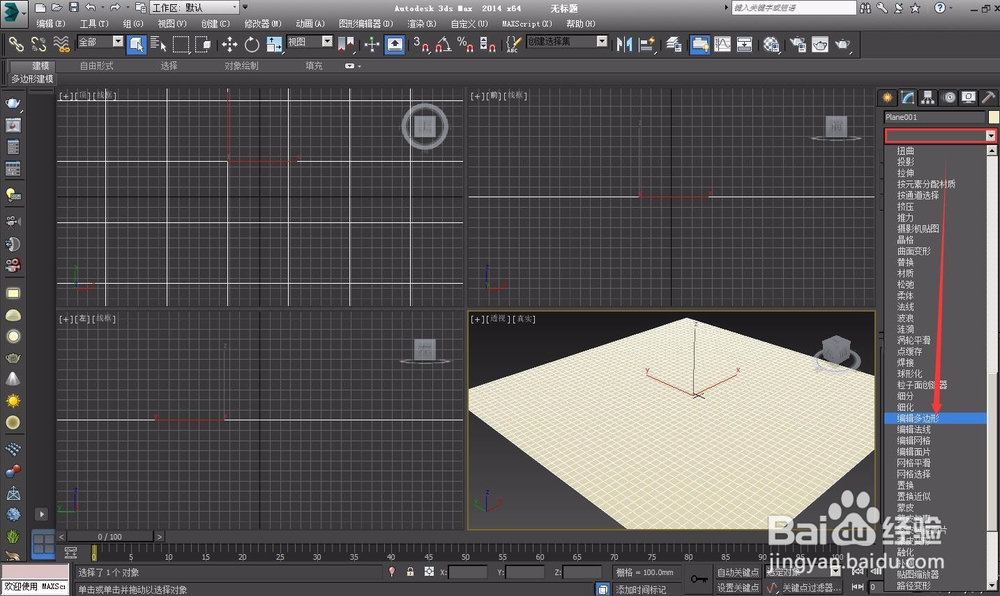Image resolution: width=1000 pixels, height=596 pixels.
Task: Toggle 3D Snaps
Action: pyautogui.click(x=421, y=44)
